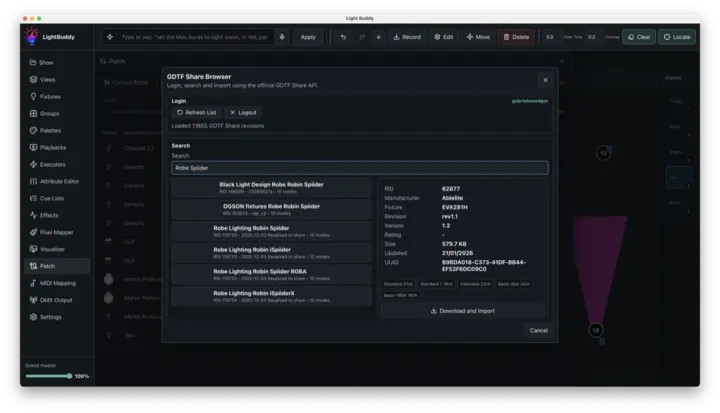This screenshot has width=720, height=413.
Task: Click the Edit toolbar button
Action: 444,37
